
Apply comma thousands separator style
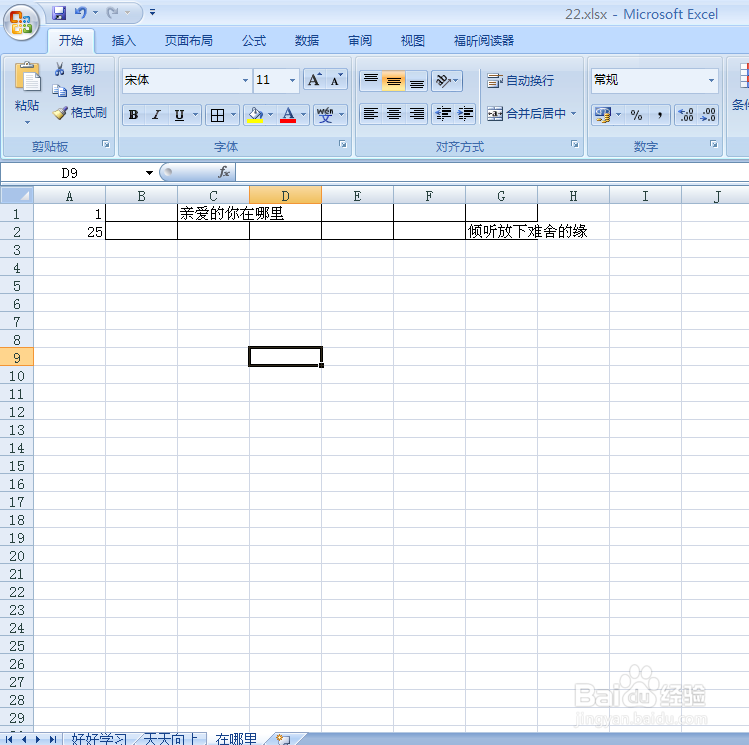coord(660,115)
